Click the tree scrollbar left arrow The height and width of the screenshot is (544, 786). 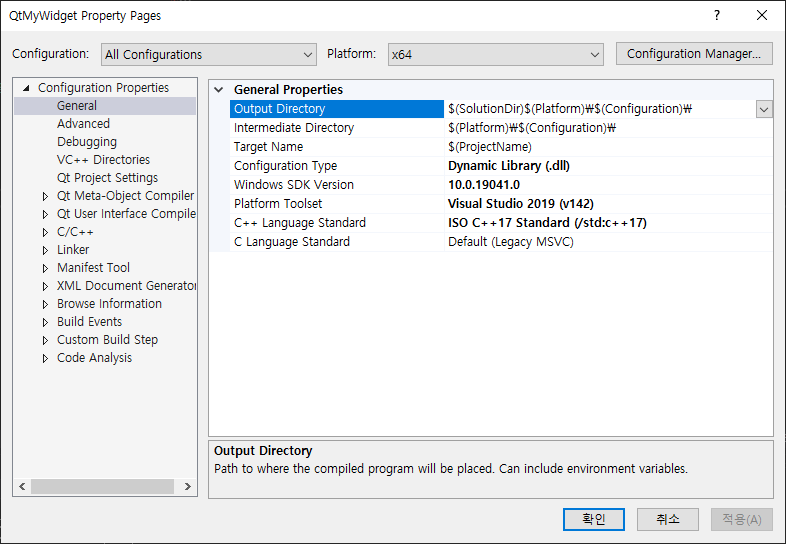click(x=22, y=486)
